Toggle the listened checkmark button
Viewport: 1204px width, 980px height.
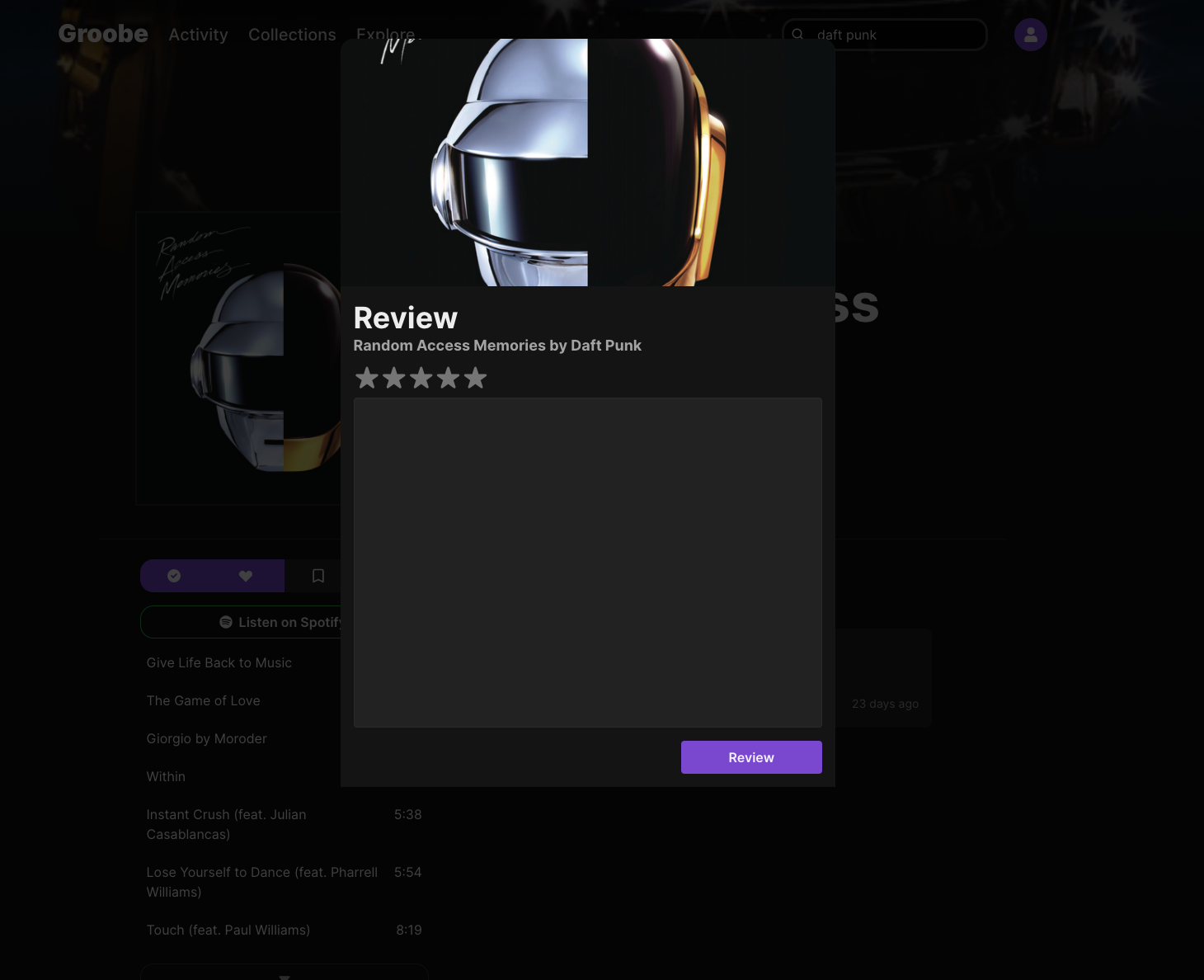pyautogui.click(x=174, y=576)
